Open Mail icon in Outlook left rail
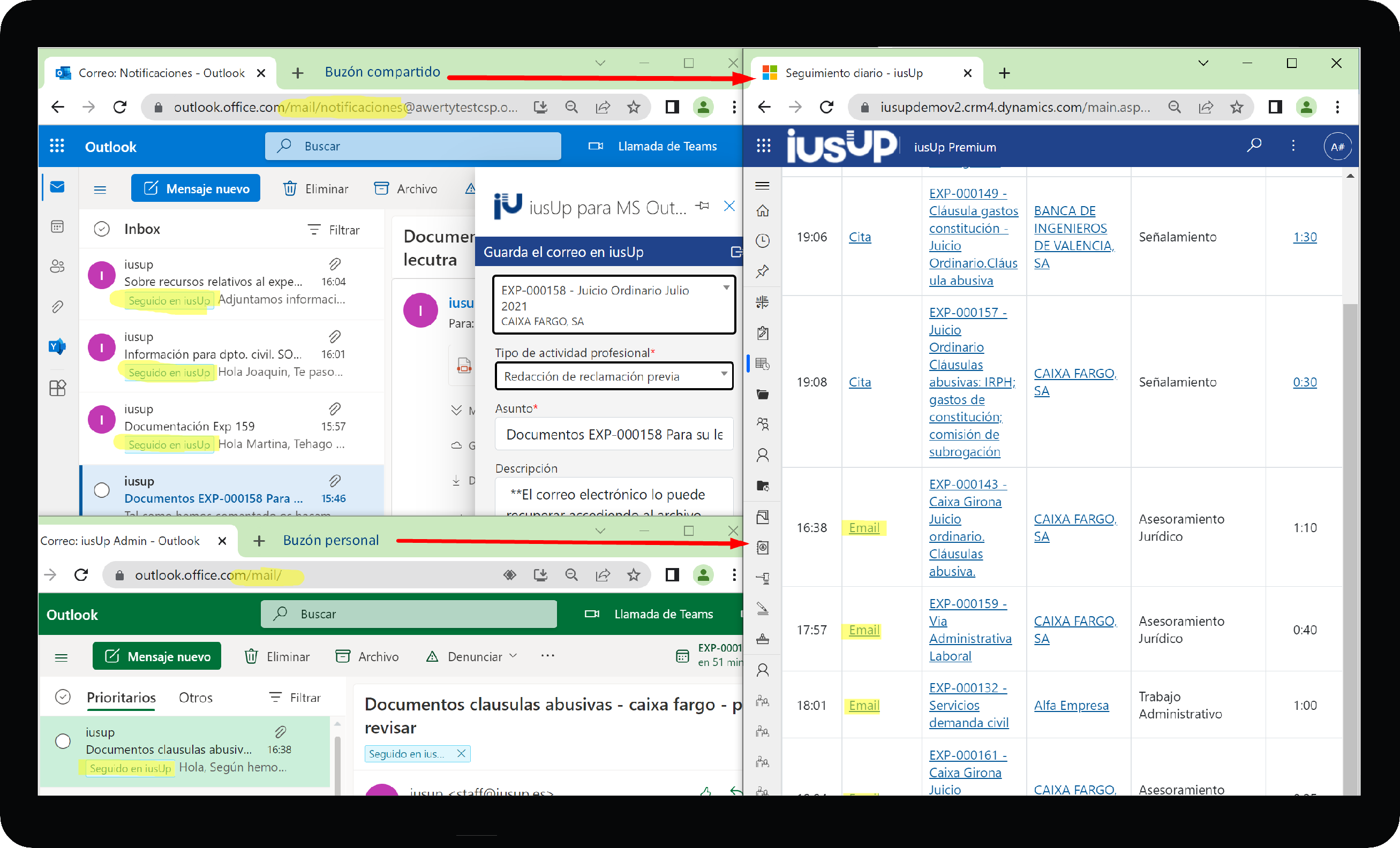Image resolution: width=1400 pixels, height=848 pixels. tap(57, 187)
